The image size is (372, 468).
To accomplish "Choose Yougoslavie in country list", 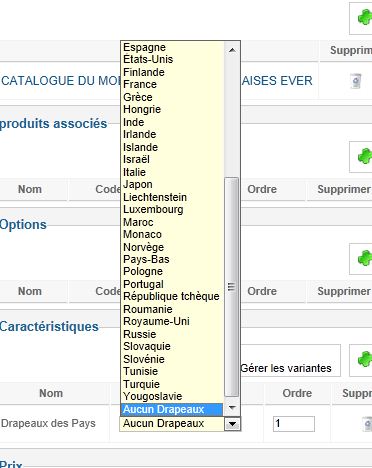I will pyautogui.click(x=153, y=396).
